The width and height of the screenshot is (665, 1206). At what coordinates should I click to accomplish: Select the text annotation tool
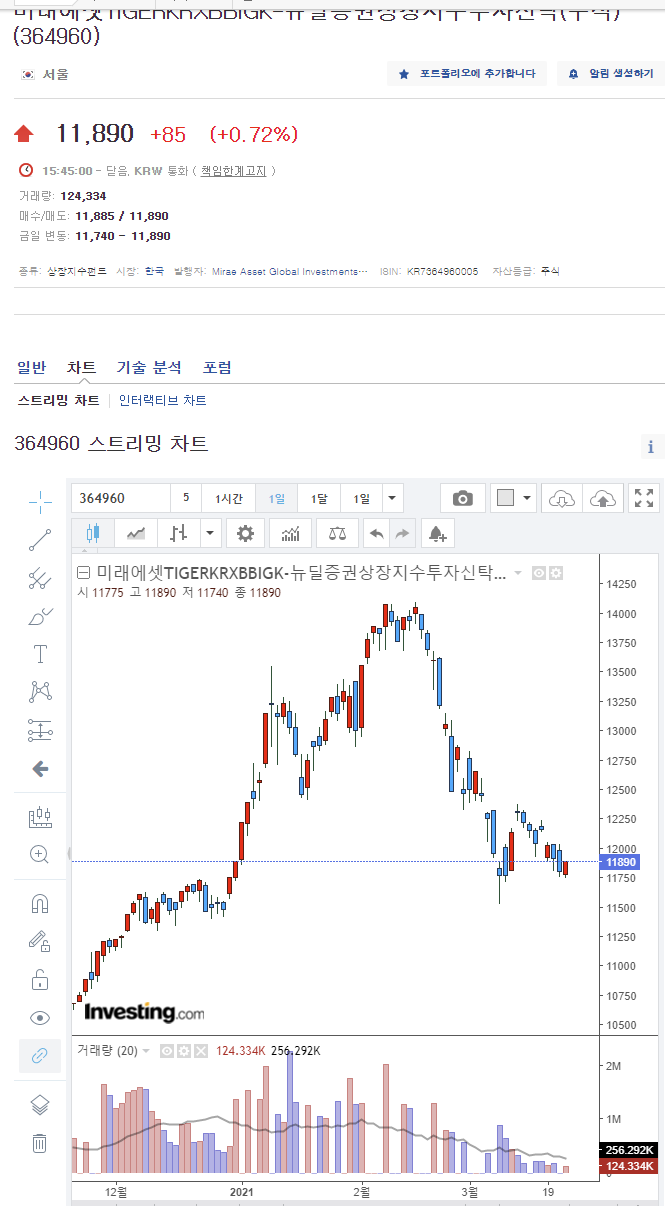40,654
